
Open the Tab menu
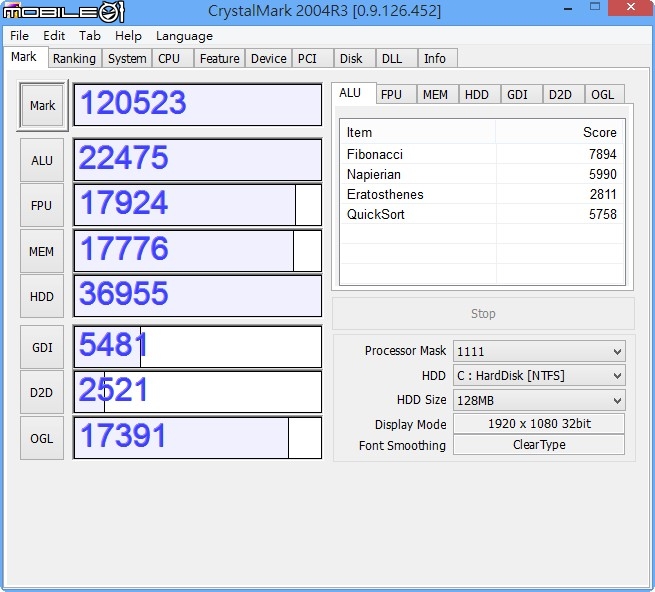coord(90,36)
